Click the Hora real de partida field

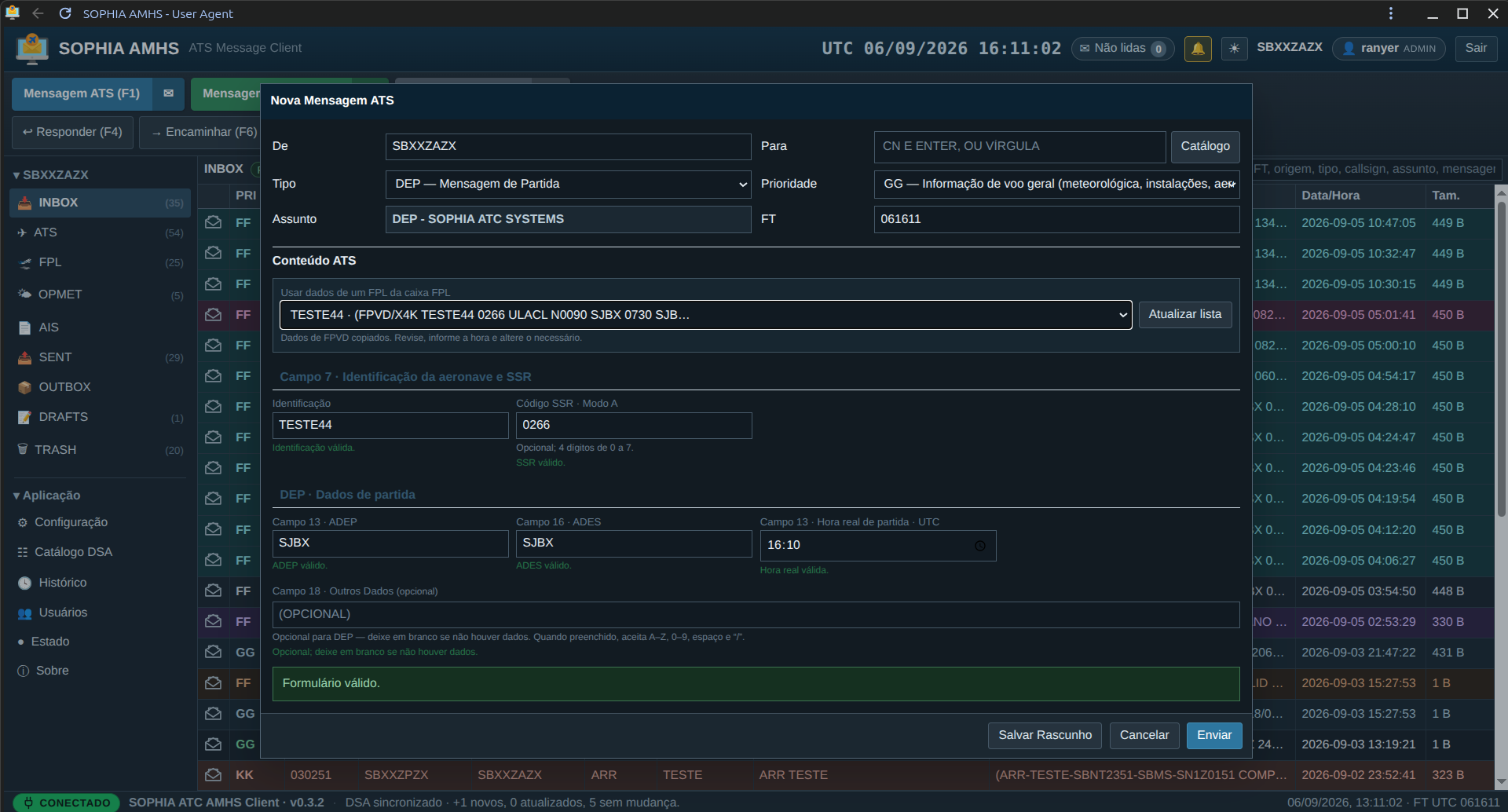pyautogui.click(x=878, y=546)
